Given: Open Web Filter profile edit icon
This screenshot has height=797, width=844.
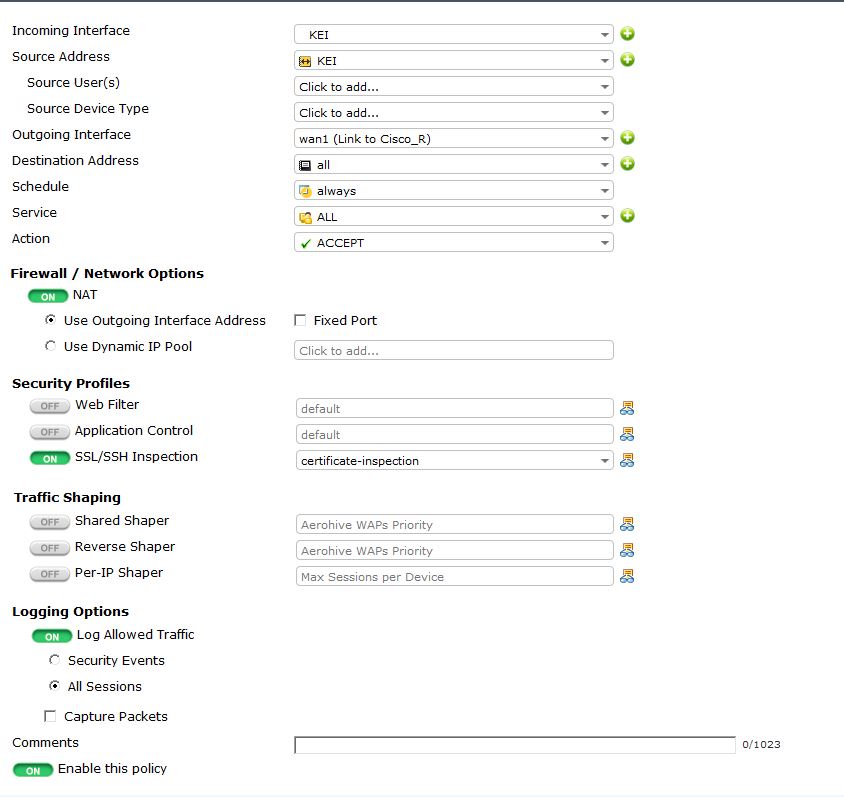Looking at the screenshot, I should pos(627,408).
